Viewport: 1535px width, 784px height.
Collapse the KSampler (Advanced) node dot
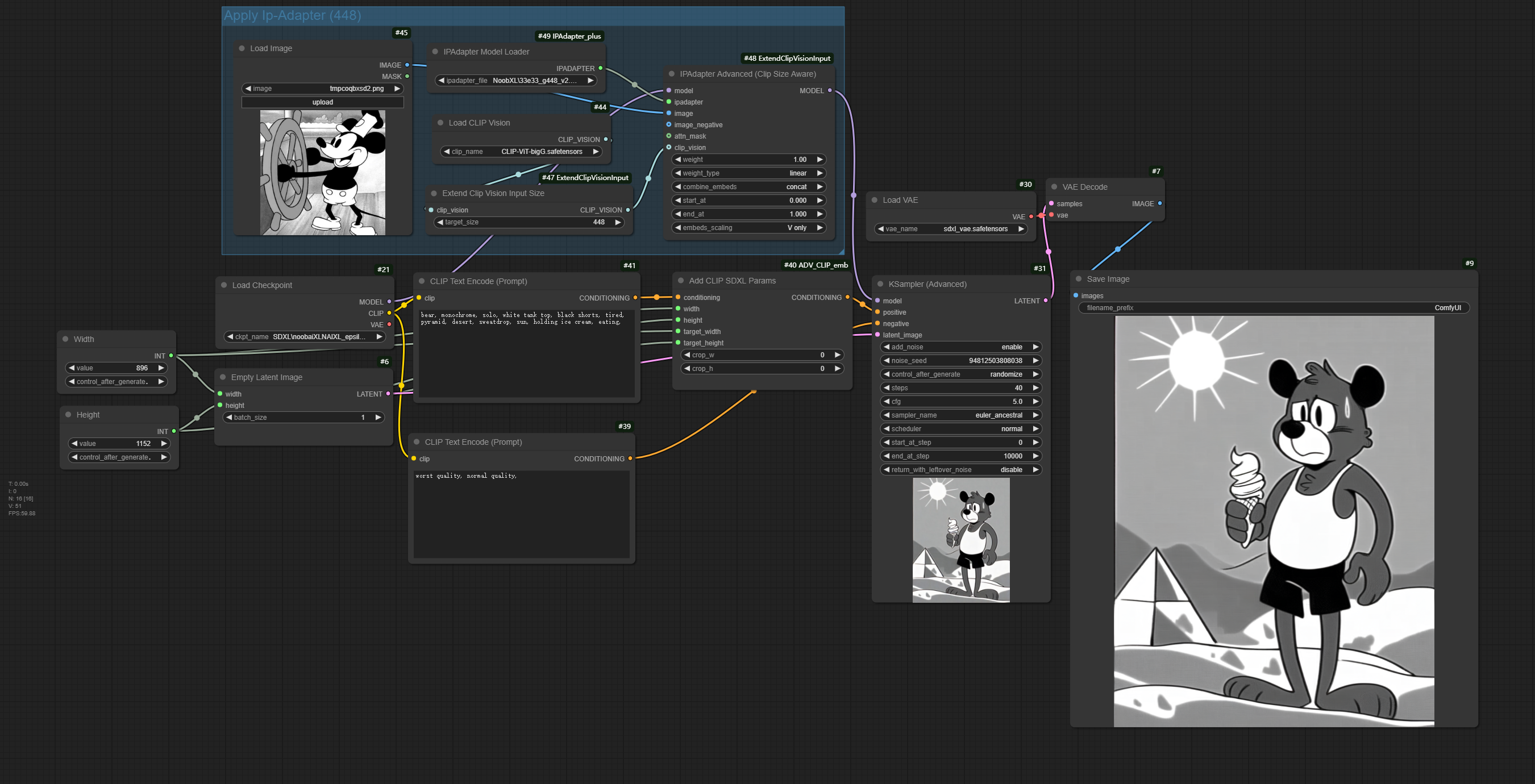[x=880, y=284]
